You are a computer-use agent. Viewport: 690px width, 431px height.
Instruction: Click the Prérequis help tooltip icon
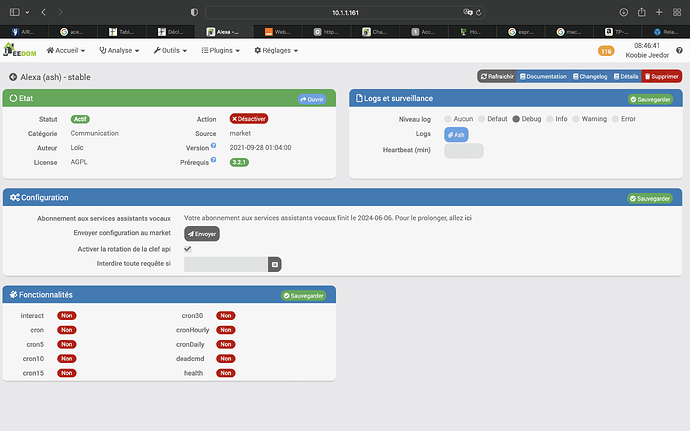click(213, 160)
